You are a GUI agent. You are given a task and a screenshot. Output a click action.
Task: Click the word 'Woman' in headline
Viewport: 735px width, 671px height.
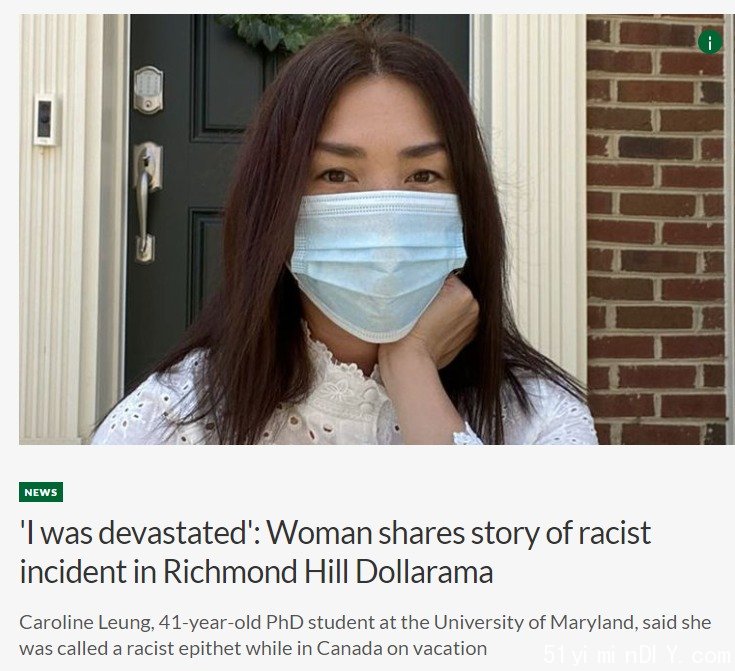319,533
